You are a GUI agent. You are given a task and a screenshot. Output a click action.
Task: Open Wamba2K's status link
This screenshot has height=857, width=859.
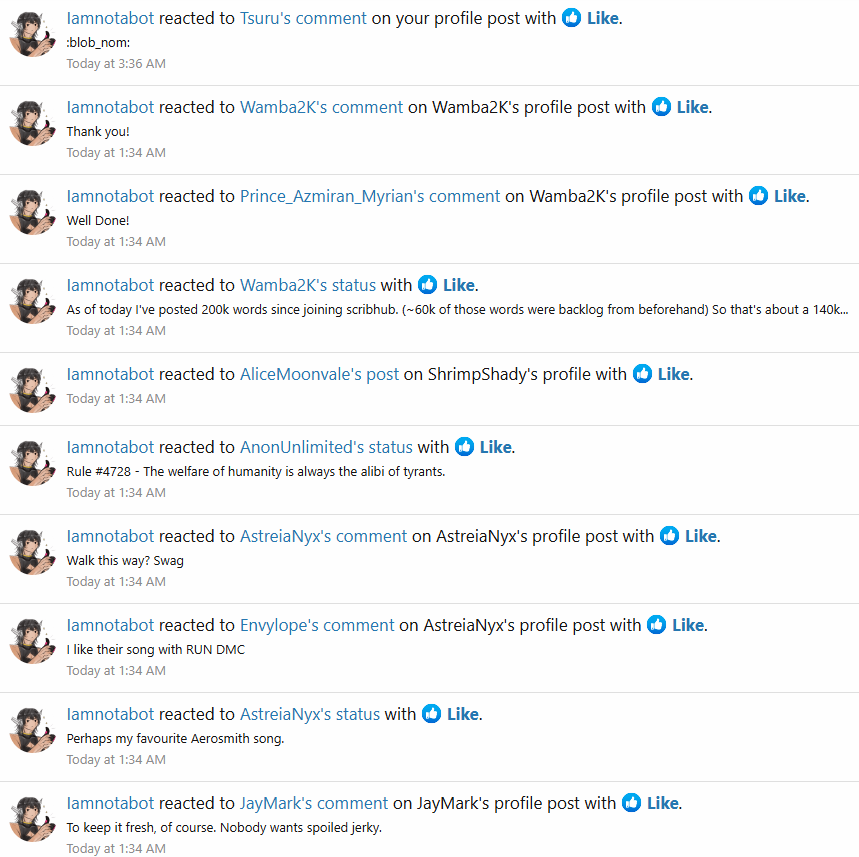pos(308,285)
